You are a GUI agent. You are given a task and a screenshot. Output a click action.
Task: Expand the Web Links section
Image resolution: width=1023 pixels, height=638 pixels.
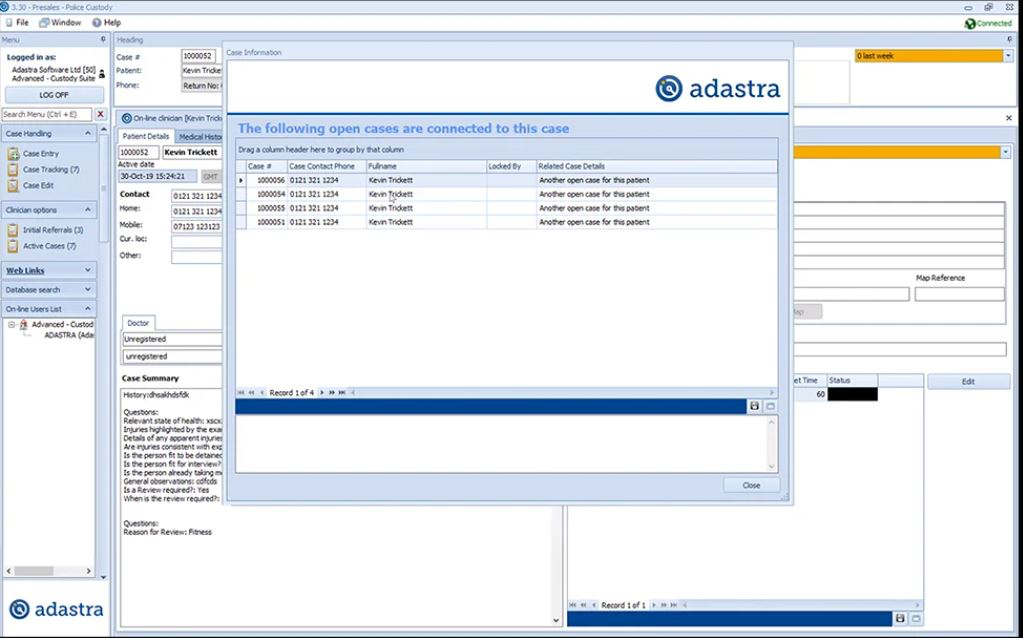click(87, 270)
